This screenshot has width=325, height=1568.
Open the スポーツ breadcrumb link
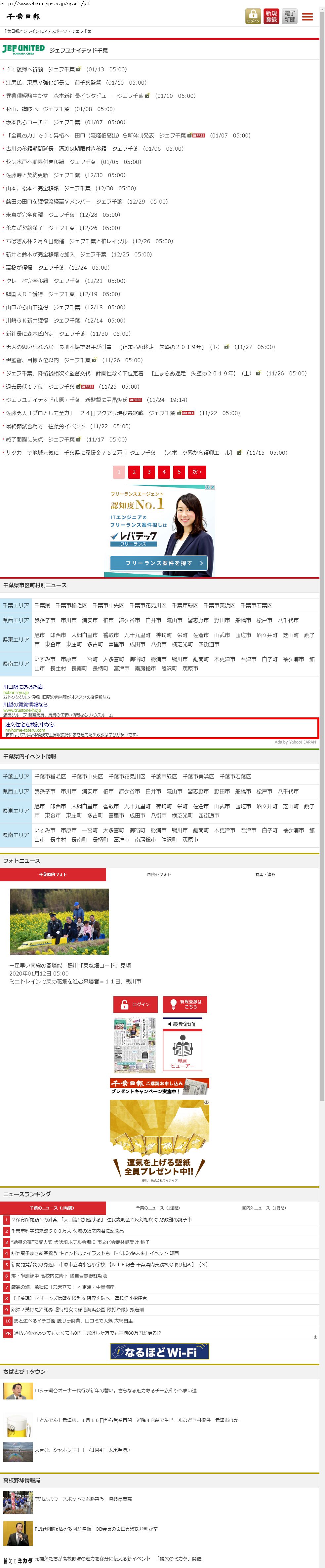coord(59,31)
